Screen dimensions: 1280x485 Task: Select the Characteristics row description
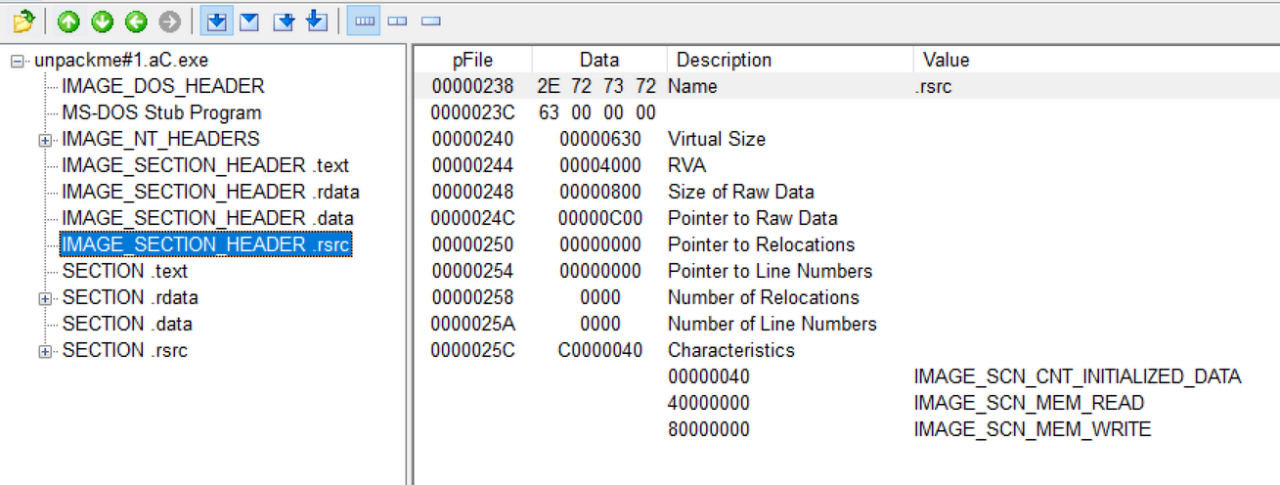coord(731,350)
